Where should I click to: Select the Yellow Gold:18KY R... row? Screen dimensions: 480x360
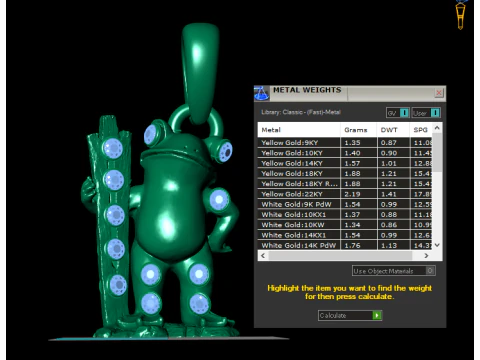(x=345, y=184)
